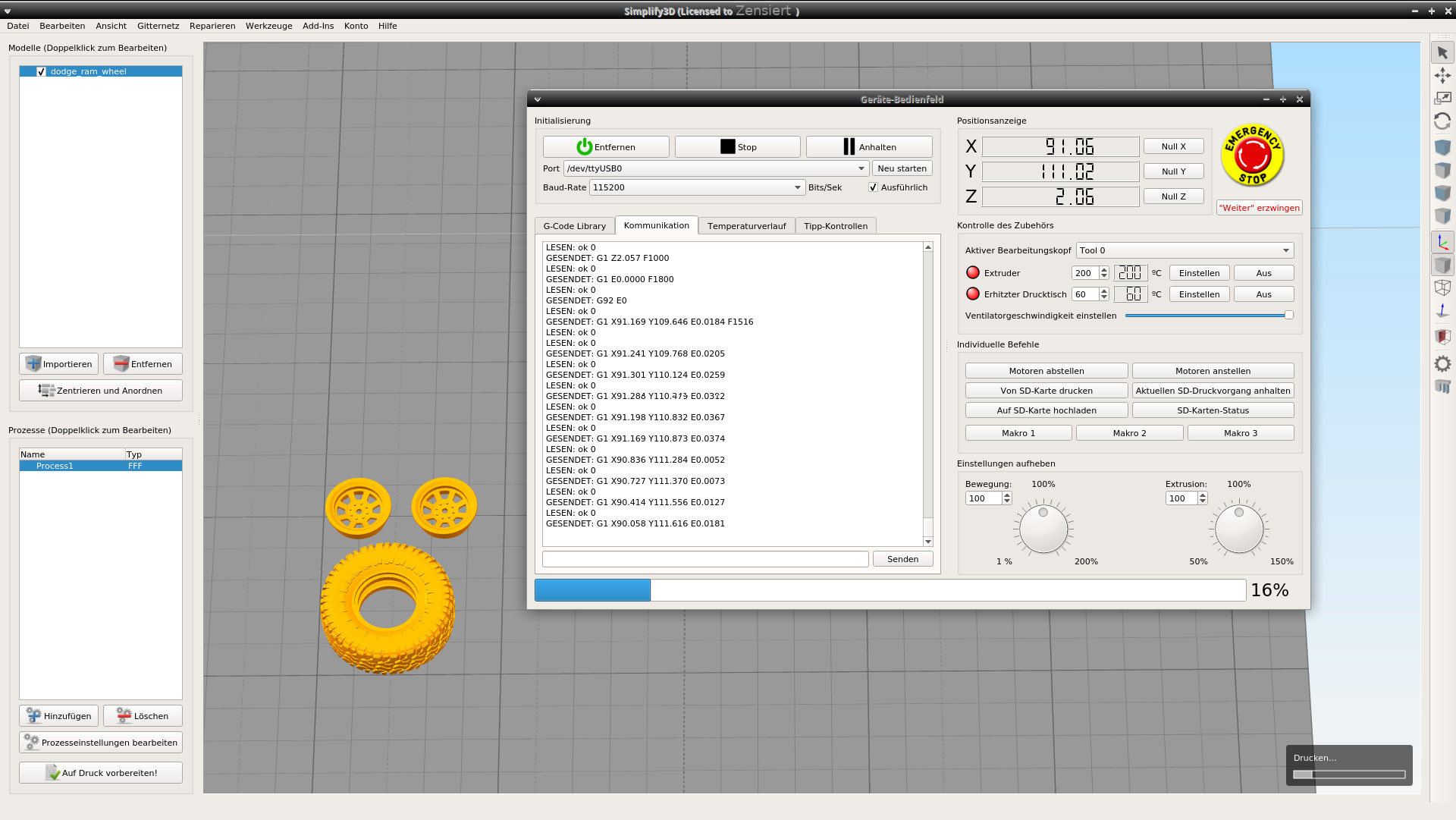Open the Werkzeuge menu
The width and height of the screenshot is (1456, 820).
point(268,26)
